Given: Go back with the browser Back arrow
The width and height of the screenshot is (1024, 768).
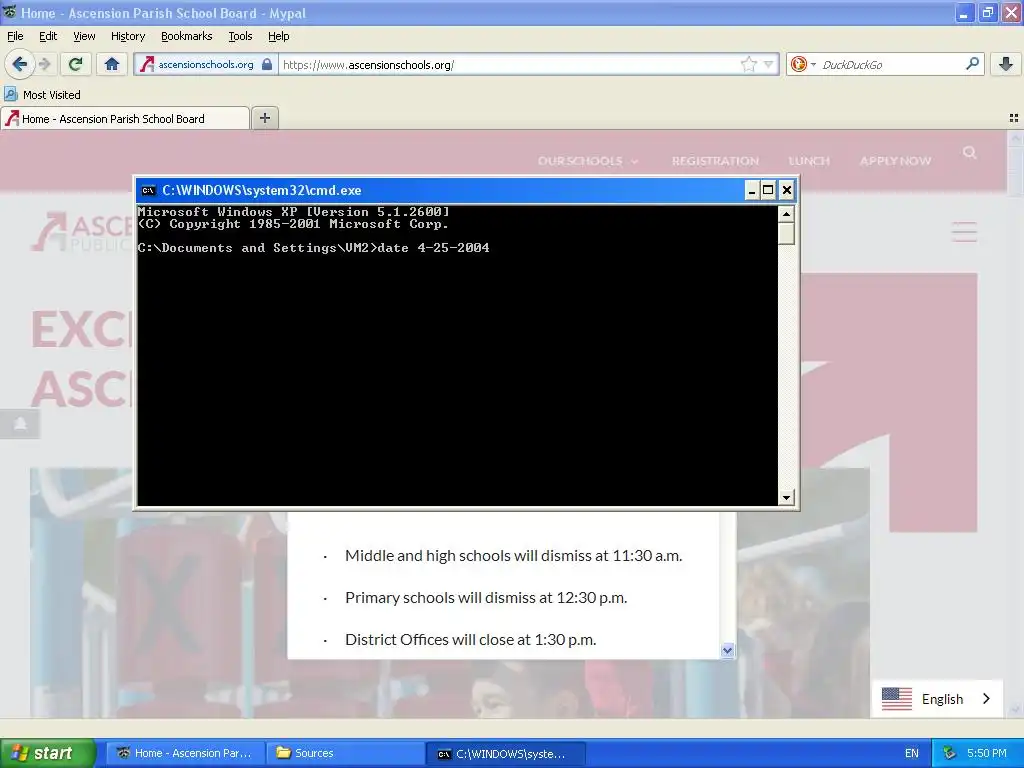Looking at the screenshot, I should click(x=19, y=64).
